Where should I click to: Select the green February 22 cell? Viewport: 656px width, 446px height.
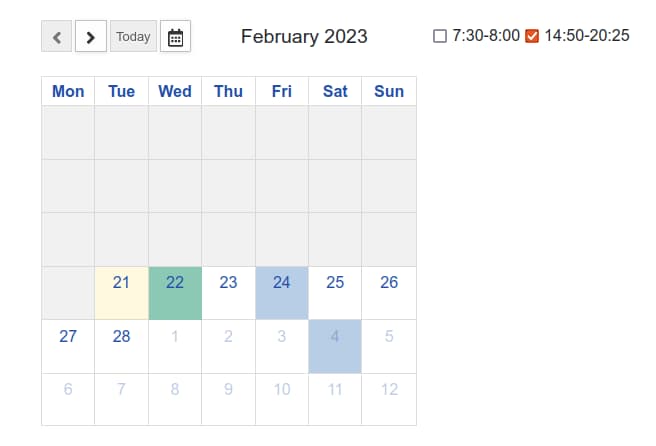point(175,292)
